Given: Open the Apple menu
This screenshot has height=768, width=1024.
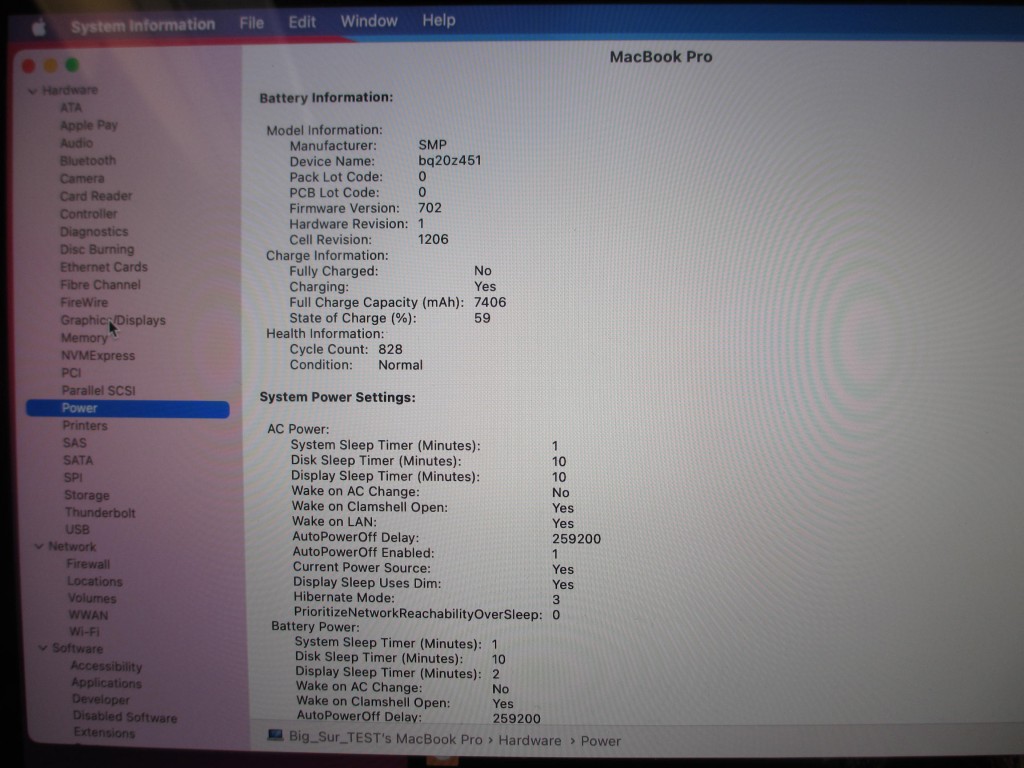Looking at the screenshot, I should [39, 27].
